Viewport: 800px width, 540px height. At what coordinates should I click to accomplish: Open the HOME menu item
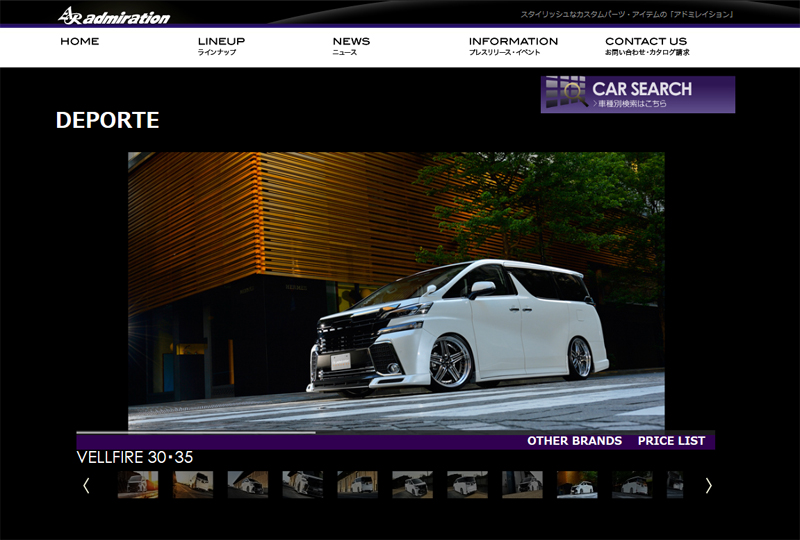point(79,42)
